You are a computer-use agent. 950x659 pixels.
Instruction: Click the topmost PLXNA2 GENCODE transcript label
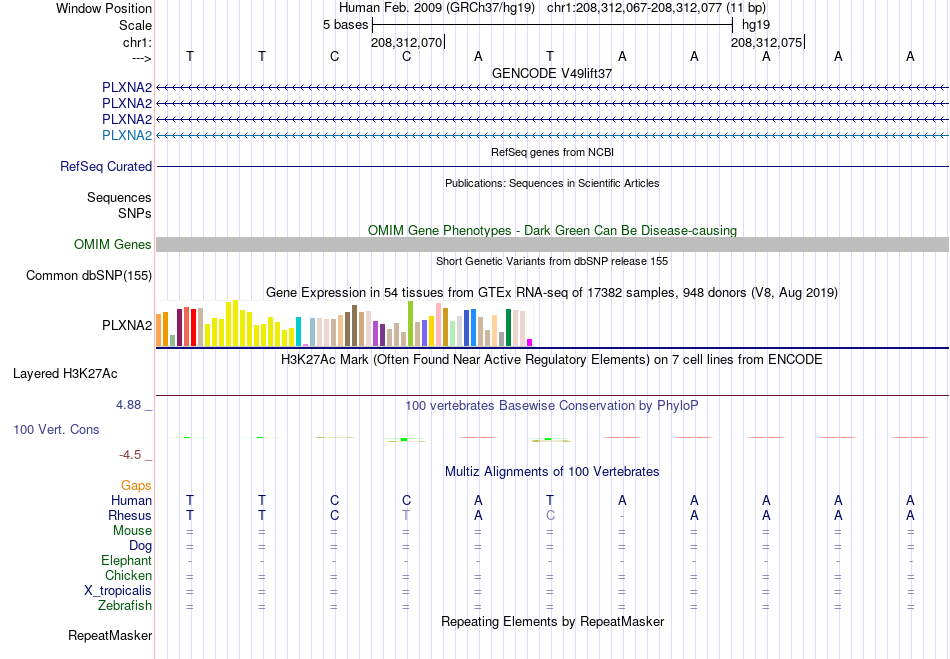pyautogui.click(x=127, y=88)
